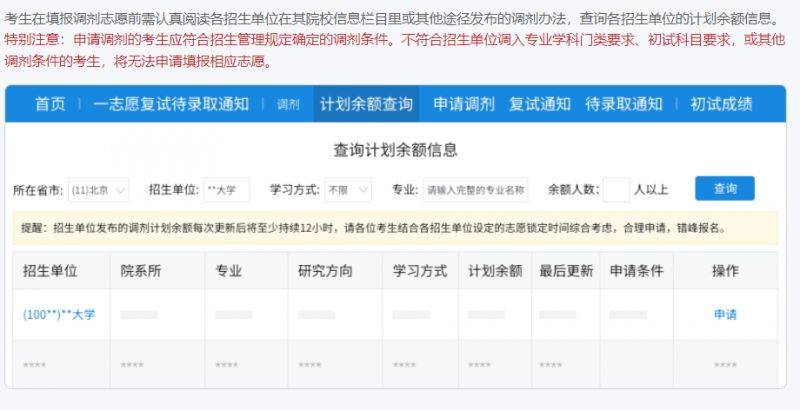Click the yellow 提醒 notice text

point(373,228)
